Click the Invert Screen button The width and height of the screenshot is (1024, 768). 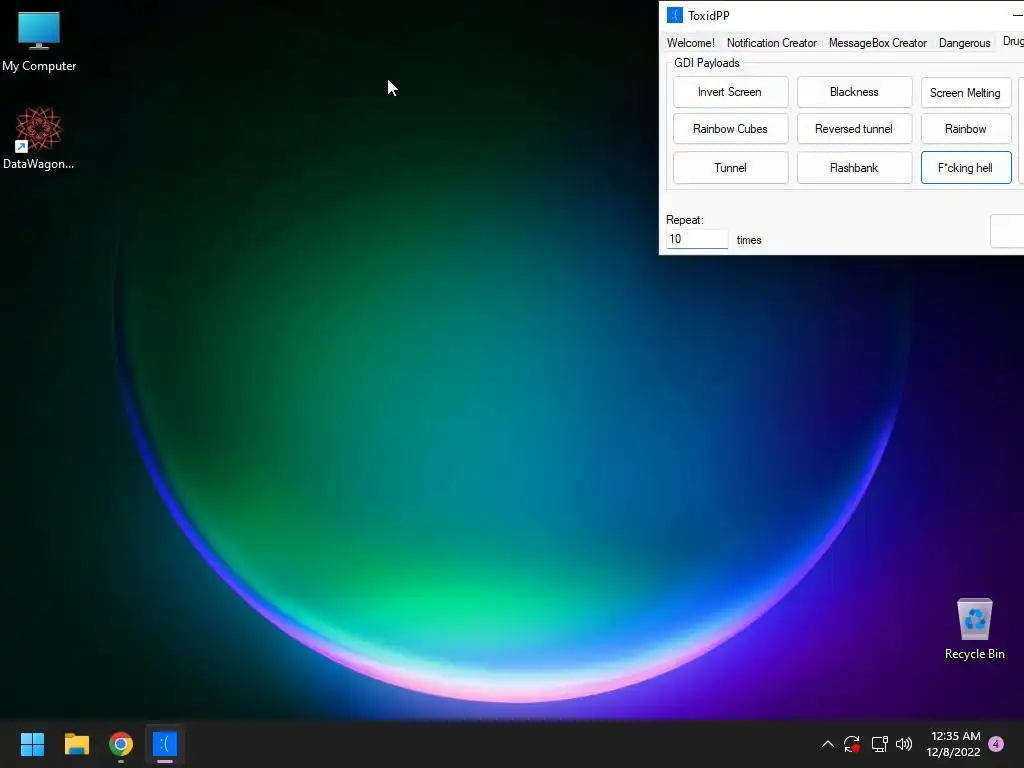[730, 92]
